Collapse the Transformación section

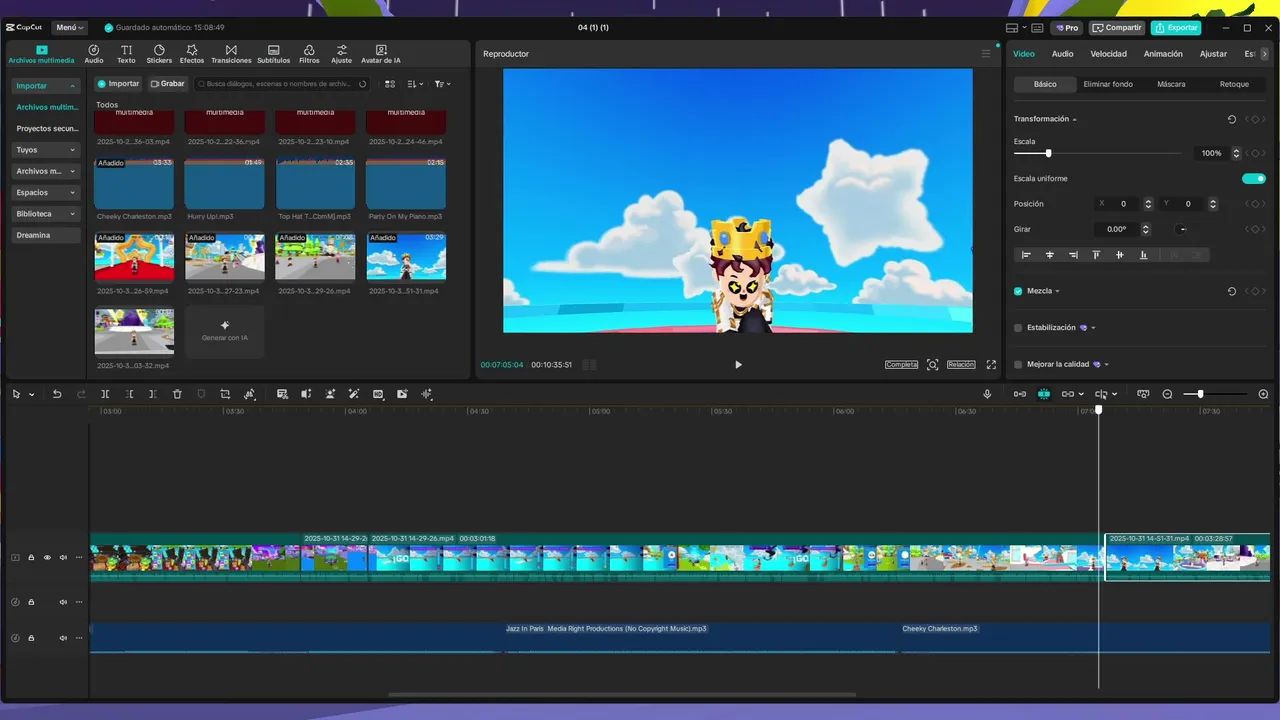pyautogui.click(x=1074, y=119)
